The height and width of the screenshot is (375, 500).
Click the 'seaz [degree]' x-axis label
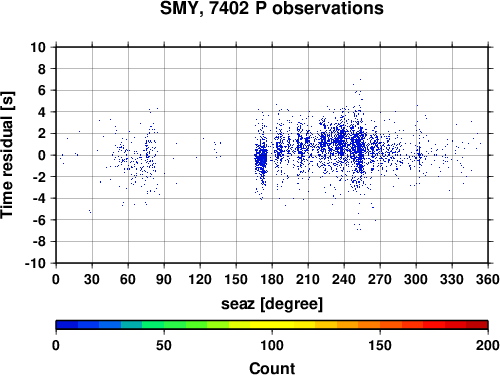272,304
